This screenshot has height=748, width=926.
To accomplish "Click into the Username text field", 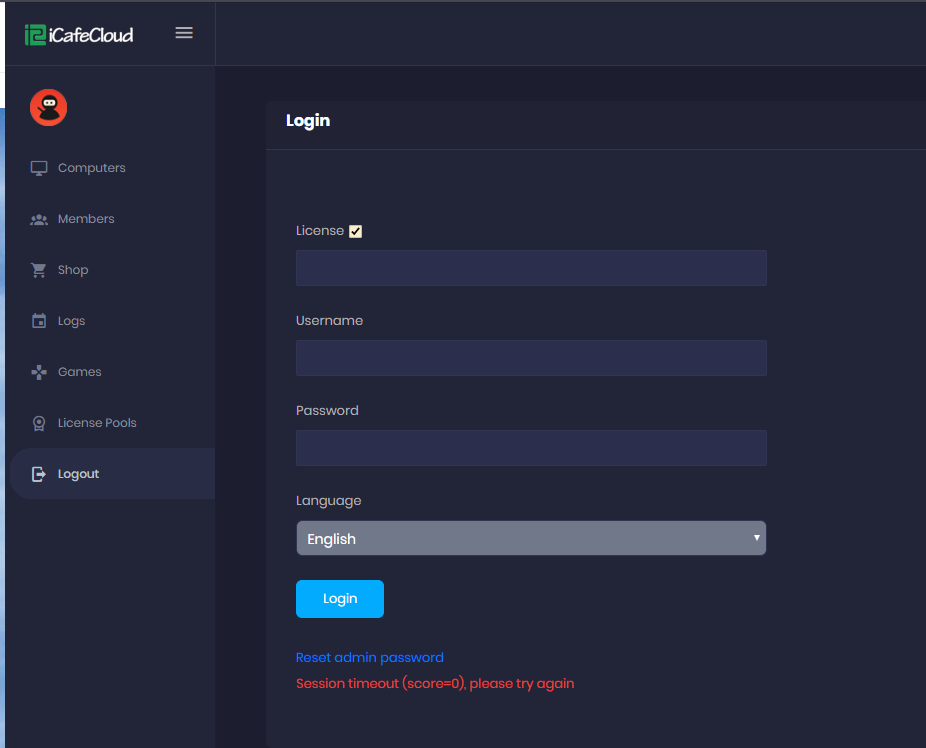I will point(531,358).
